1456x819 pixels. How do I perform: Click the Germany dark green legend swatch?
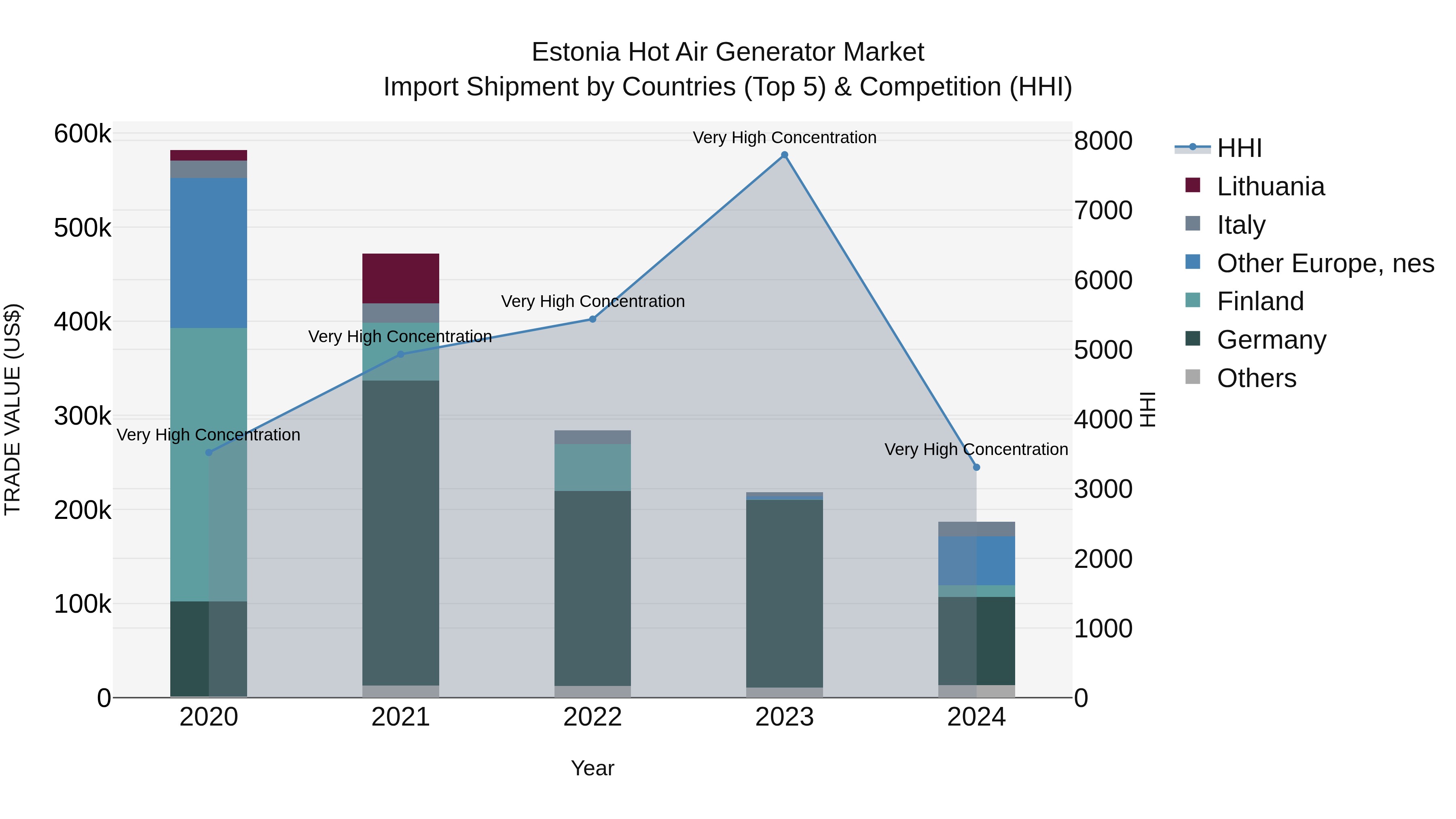coord(1193,338)
